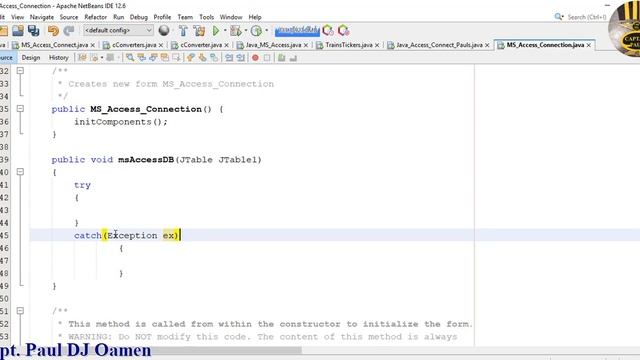Collapse the Javadoc comment fold at line 32

click(x=20, y=71)
